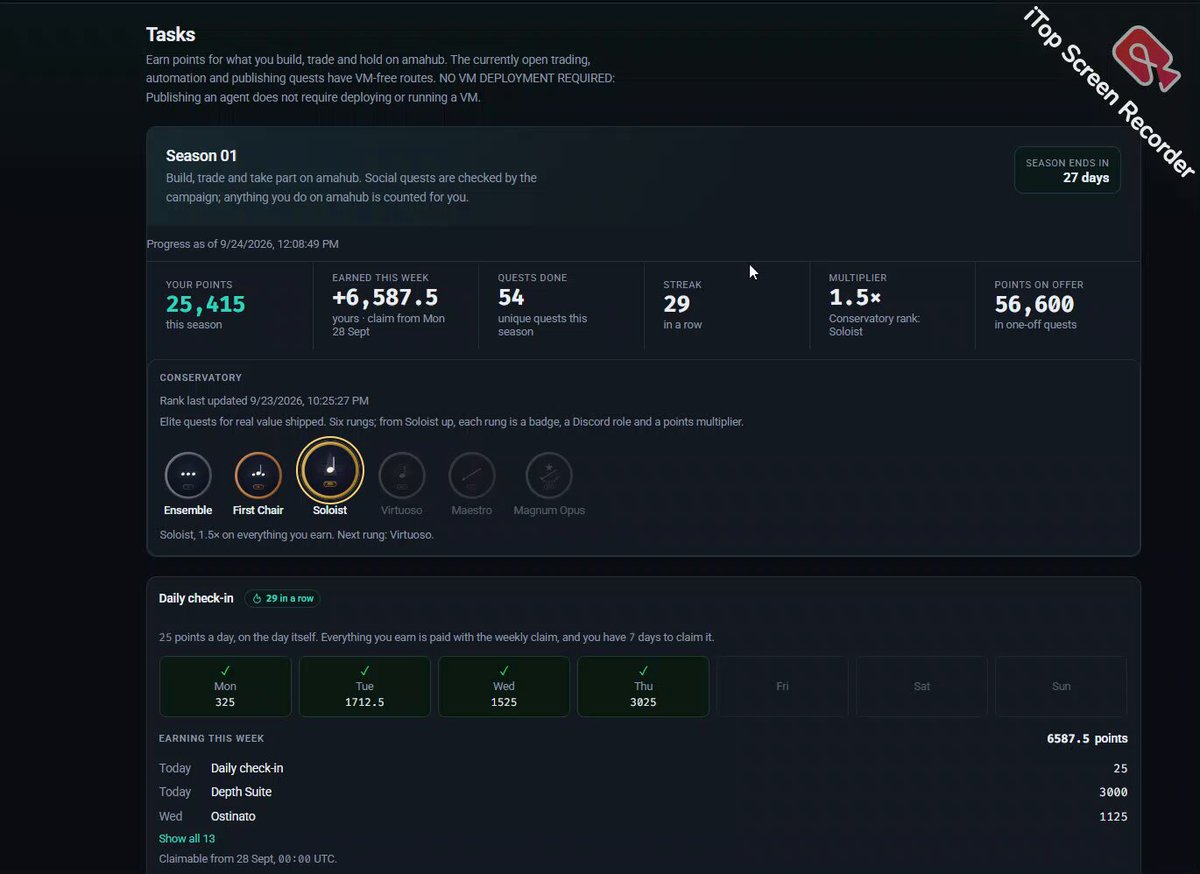Click the 'EARNING THIS WEEK' label
The height and width of the screenshot is (874, 1200).
[212, 739]
